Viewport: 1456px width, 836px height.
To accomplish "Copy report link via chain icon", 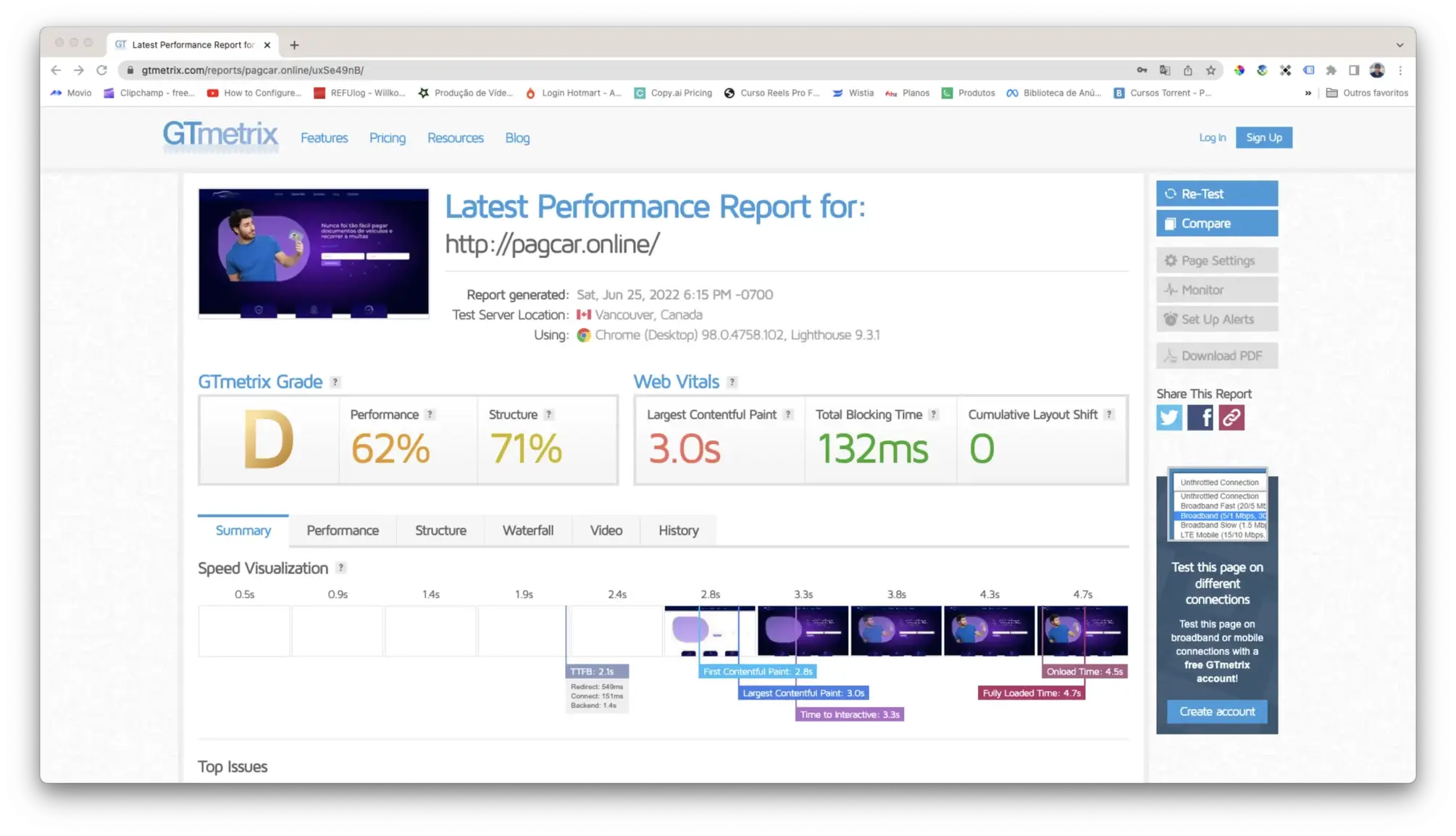I will coord(1231,417).
